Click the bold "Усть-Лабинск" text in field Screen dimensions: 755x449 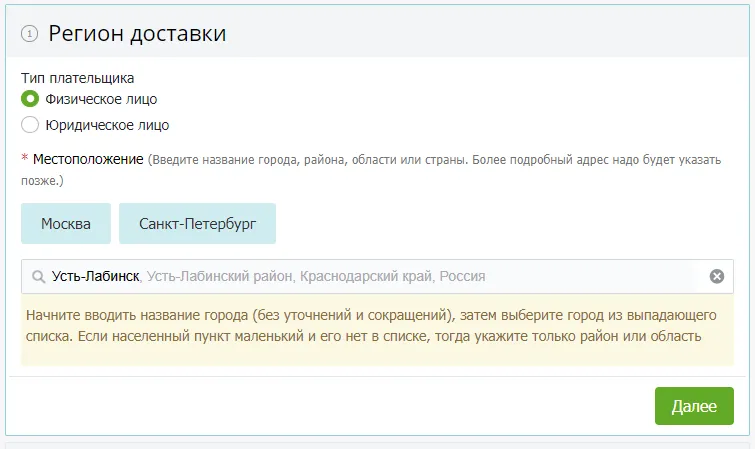(x=95, y=277)
